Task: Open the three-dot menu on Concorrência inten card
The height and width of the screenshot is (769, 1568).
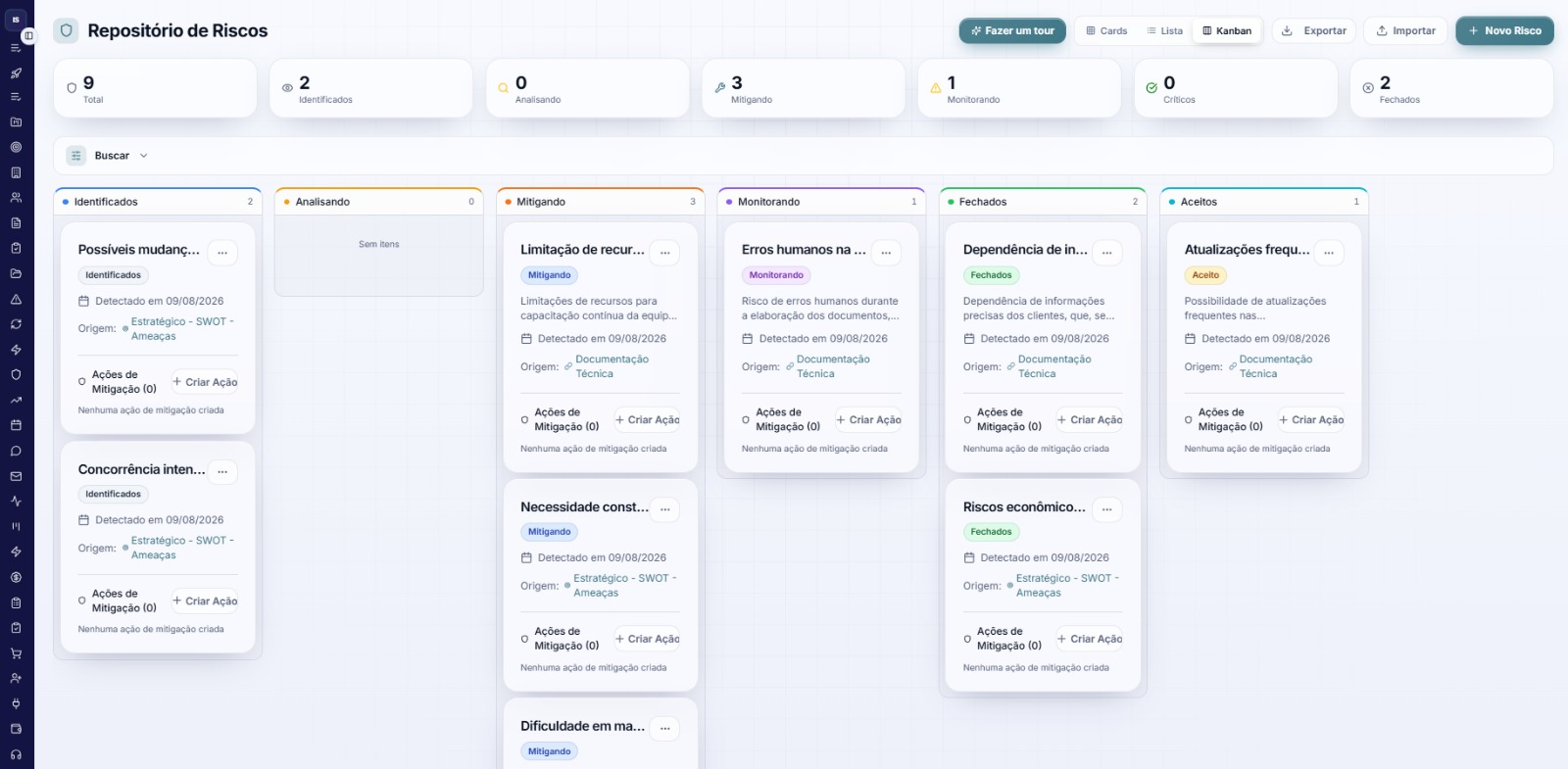Action: pos(222,472)
